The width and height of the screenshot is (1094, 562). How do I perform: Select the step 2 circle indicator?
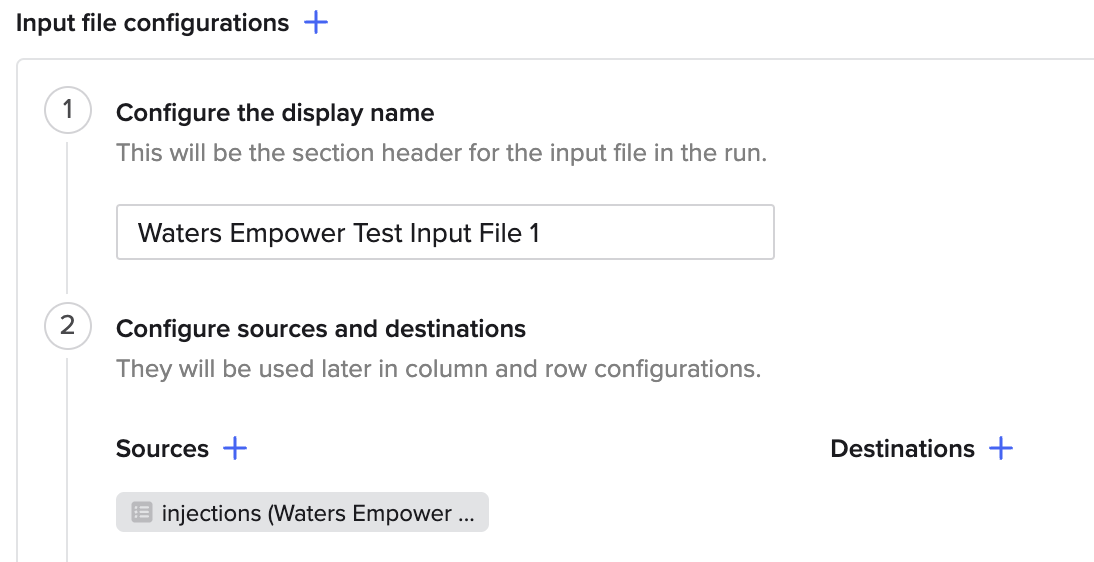pyautogui.click(x=68, y=326)
